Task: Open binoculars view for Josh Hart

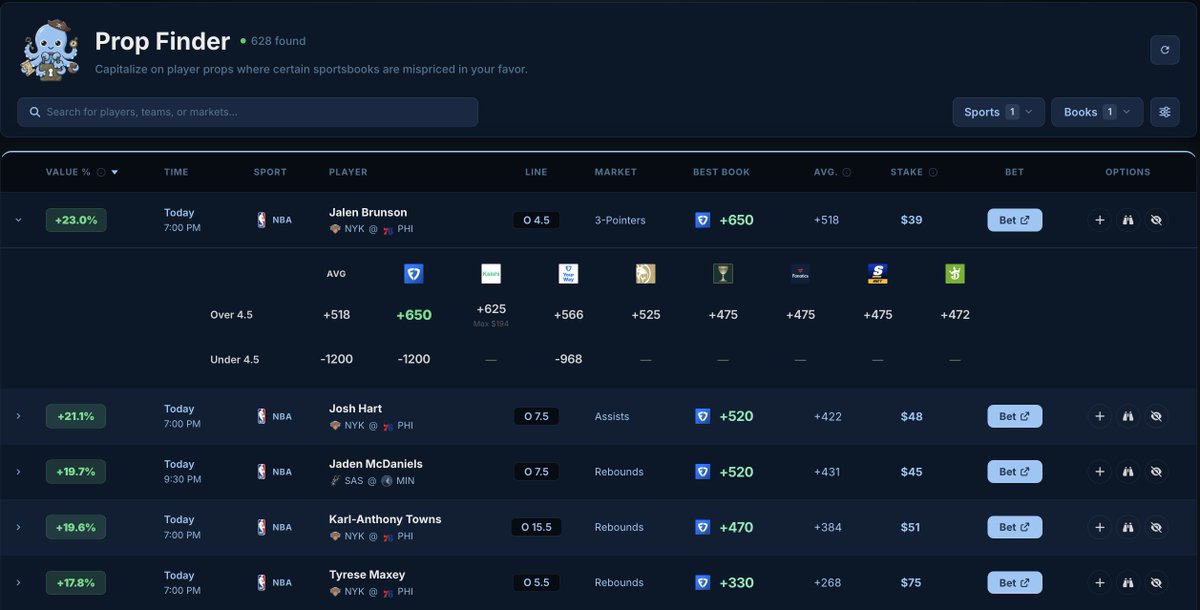Action: click(1128, 416)
